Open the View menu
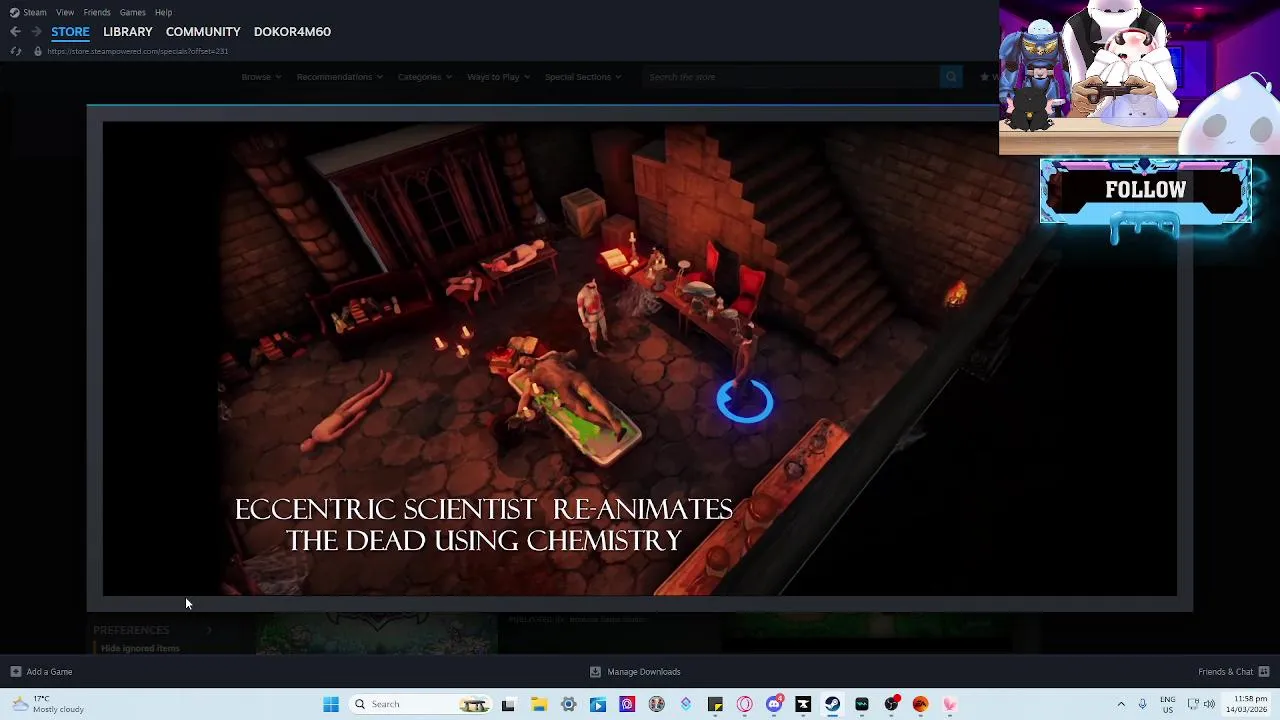1280x720 pixels. click(x=65, y=12)
